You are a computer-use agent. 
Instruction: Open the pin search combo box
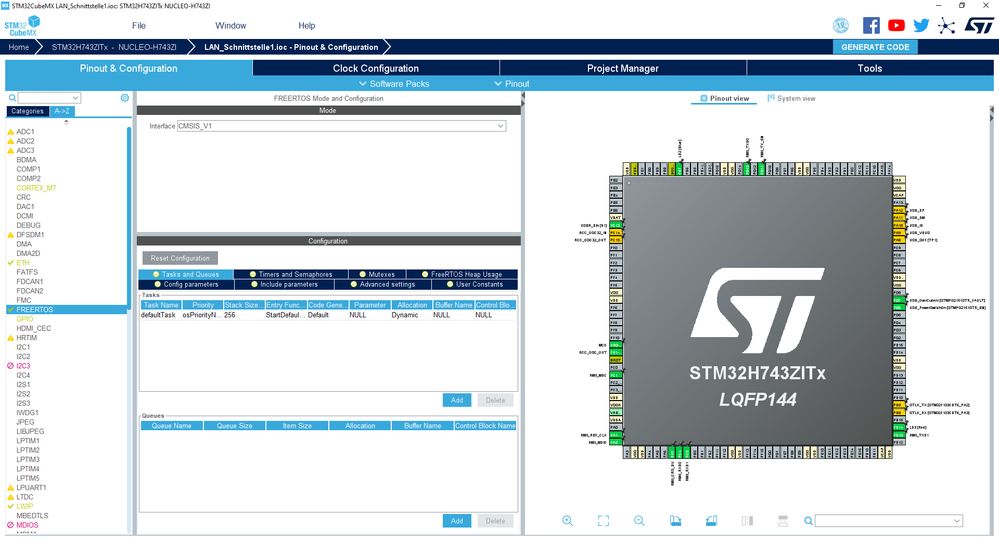888,521
